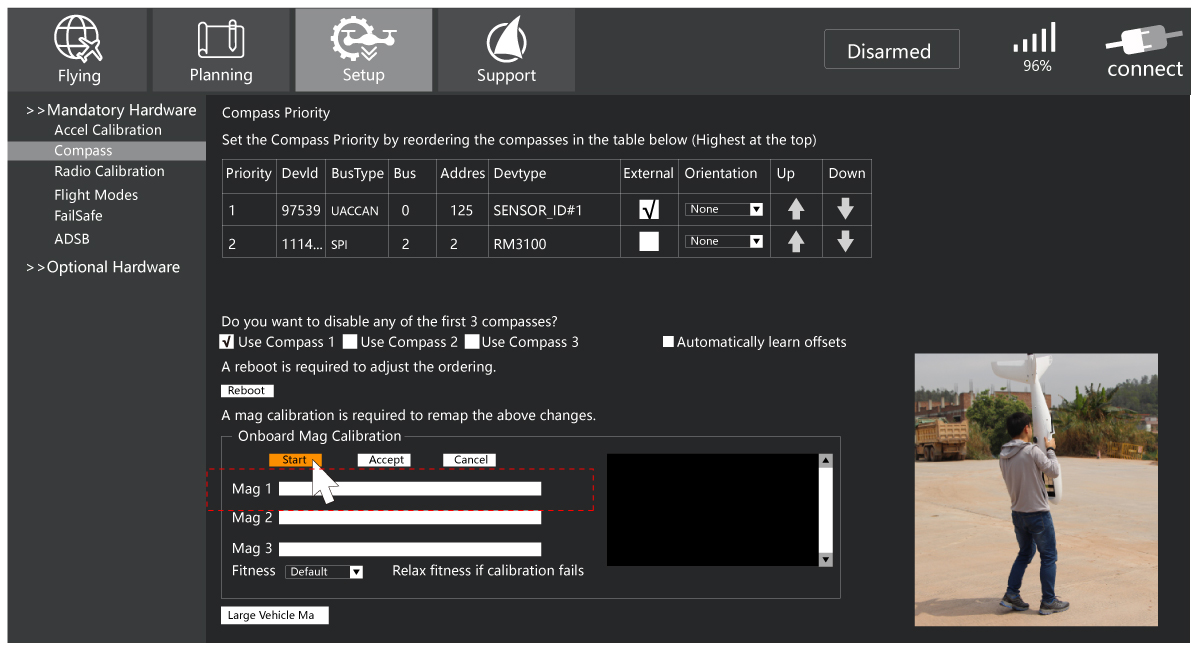Open Radio Calibration in the sidebar

[x=110, y=171]
